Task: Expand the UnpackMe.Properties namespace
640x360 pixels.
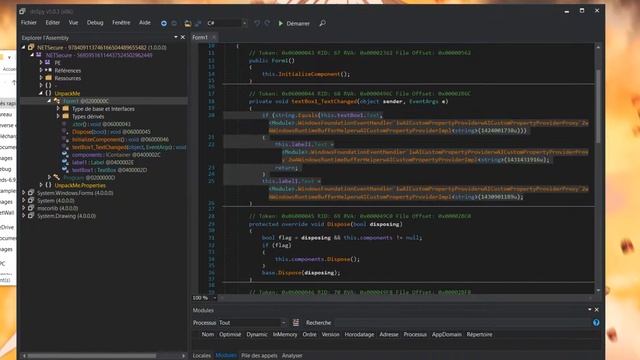Action: click(41, 185)
